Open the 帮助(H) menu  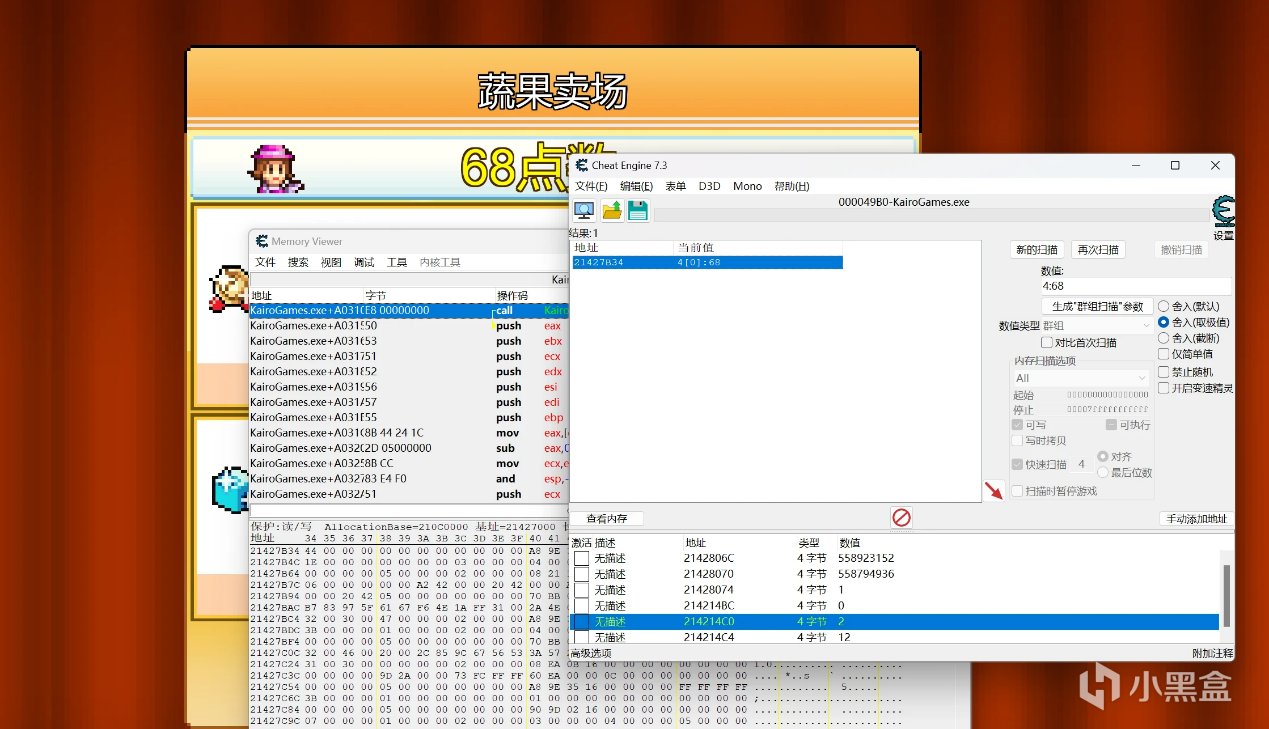tap(792, 186)
